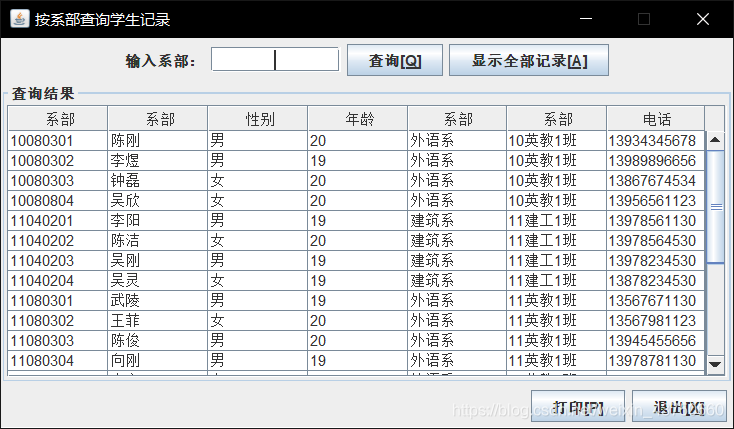Minimize the 按系部查询学生记录 window

[586, 19]
